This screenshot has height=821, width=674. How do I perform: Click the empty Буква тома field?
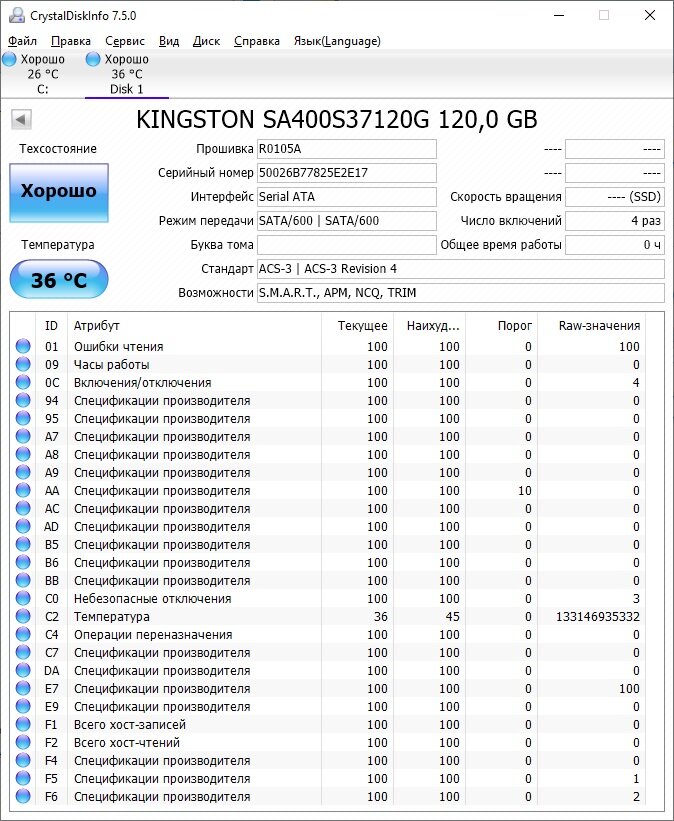click(x=347, y=245)
